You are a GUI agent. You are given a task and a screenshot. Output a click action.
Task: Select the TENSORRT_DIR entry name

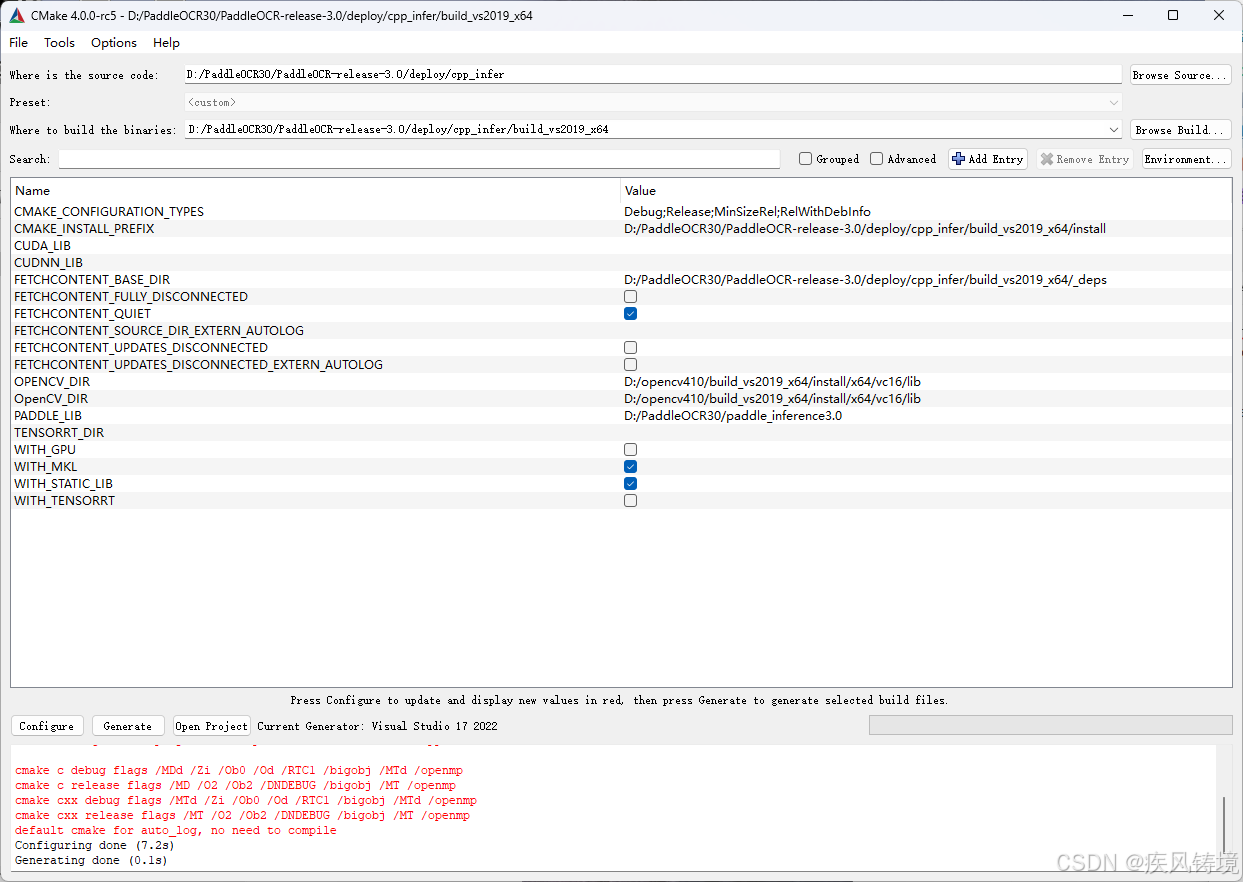pyautogui.click(x=59, y=433)
